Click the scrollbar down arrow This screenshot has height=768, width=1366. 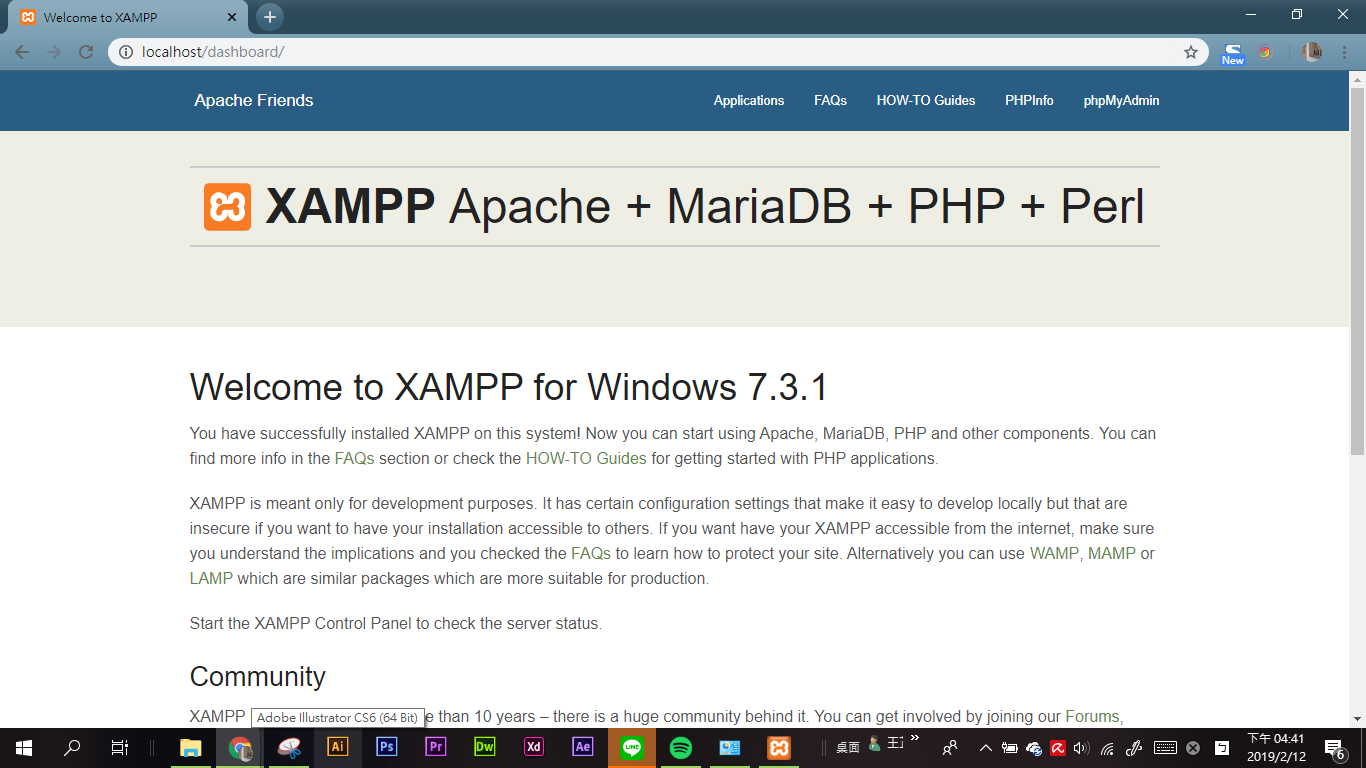click(x=1357, y=719)
